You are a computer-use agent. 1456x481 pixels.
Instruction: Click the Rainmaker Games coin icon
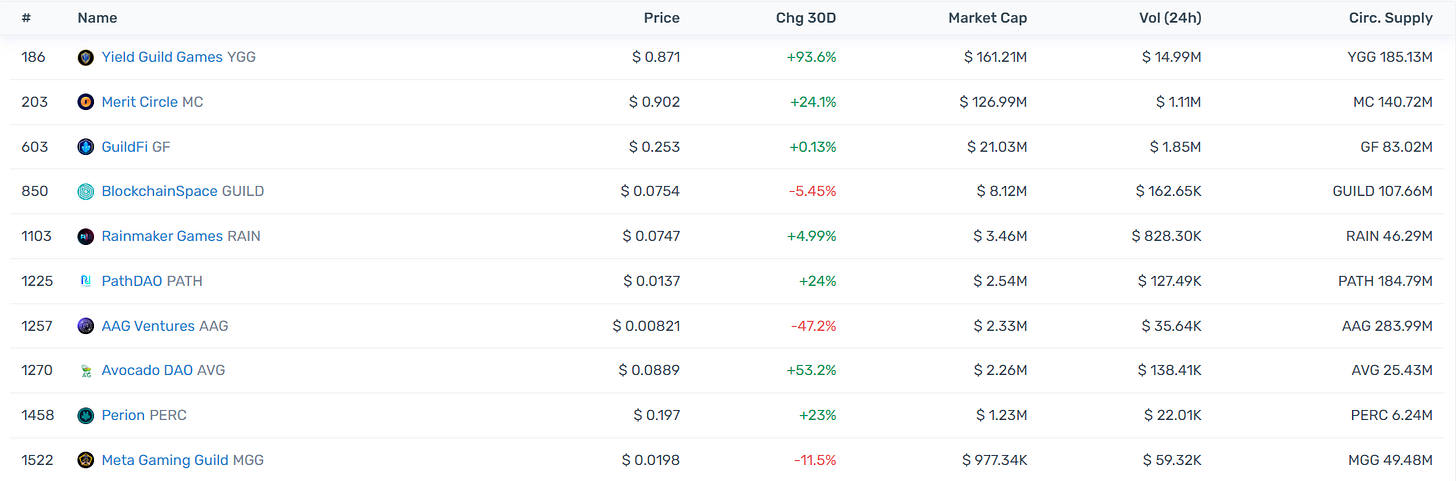coord(86,237)
